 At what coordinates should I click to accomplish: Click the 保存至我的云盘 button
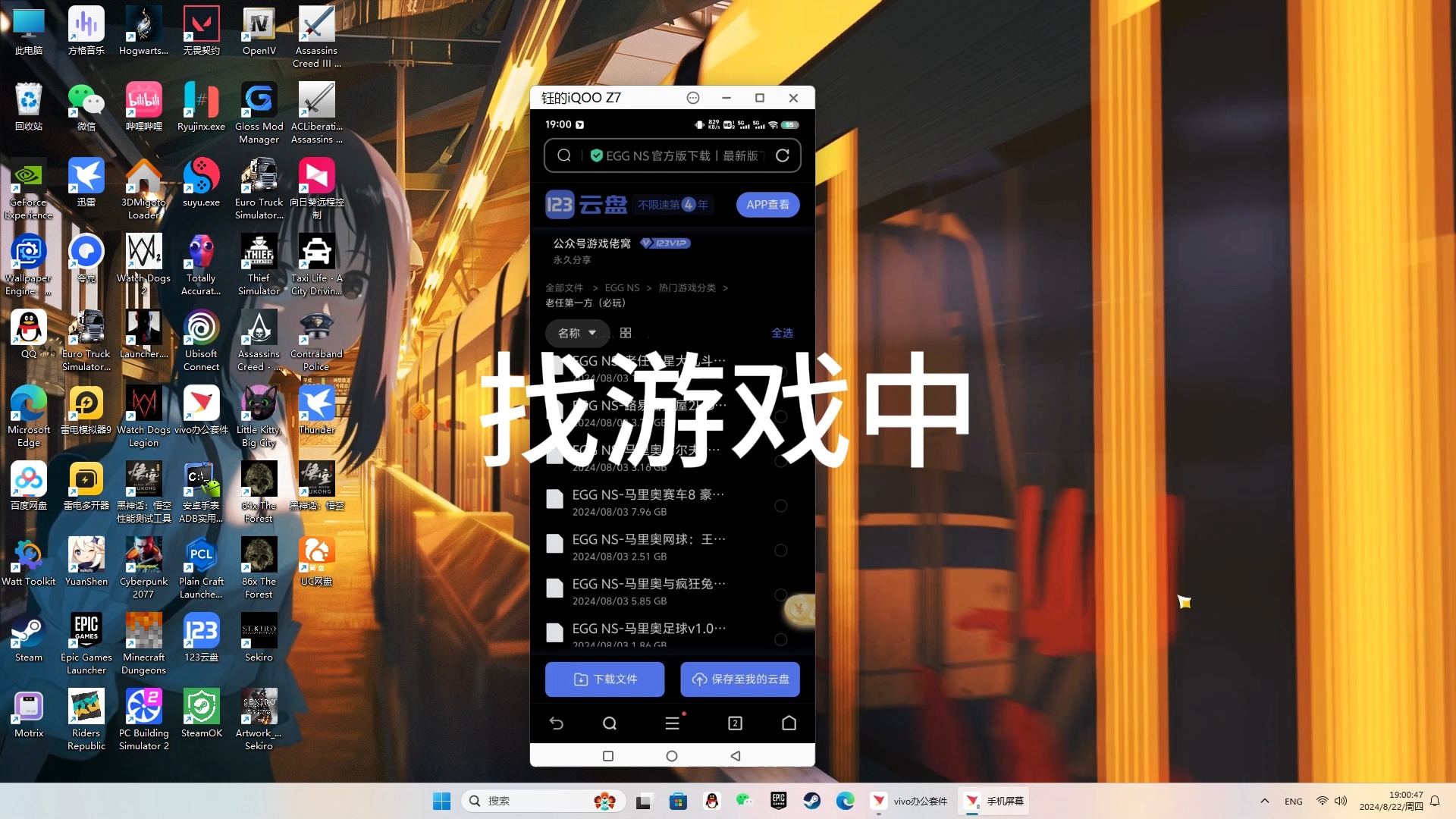739,679
